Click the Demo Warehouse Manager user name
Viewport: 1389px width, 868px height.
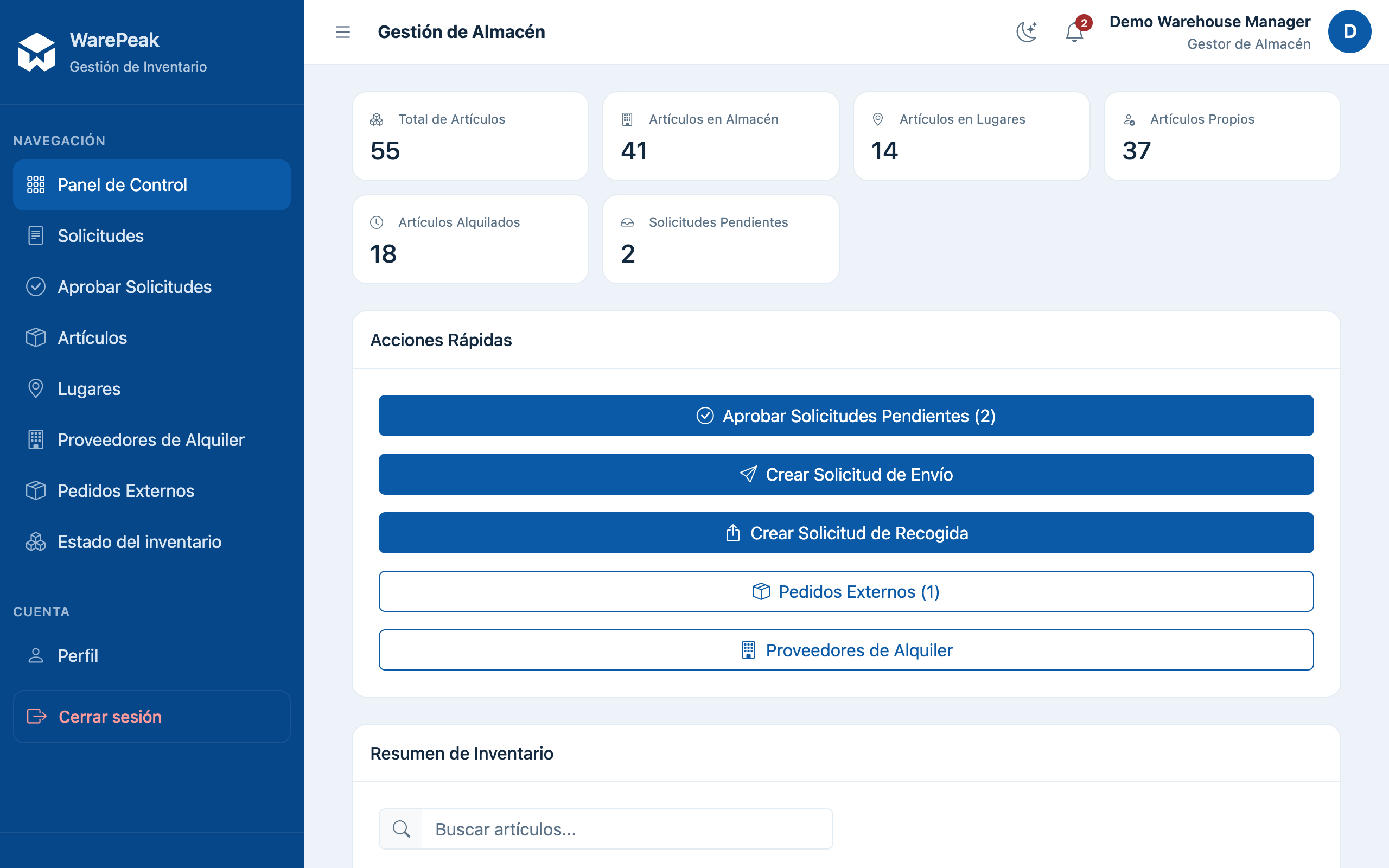click(x=1210, y=22)
